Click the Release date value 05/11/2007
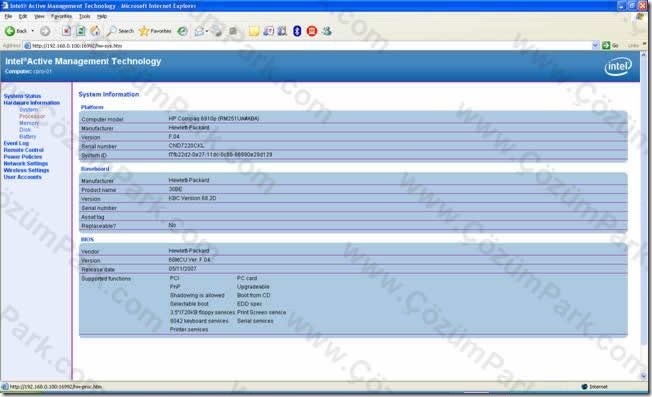 183,269
